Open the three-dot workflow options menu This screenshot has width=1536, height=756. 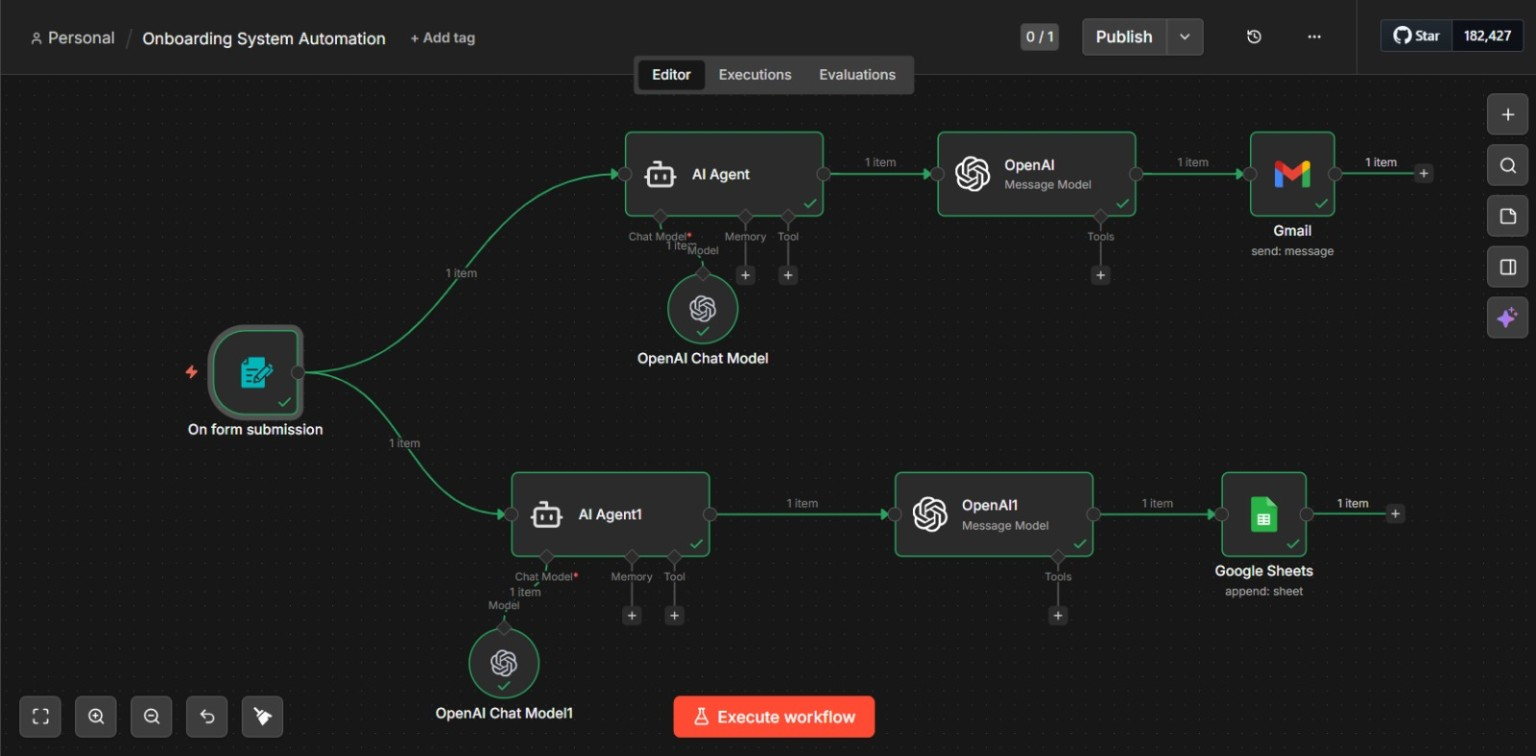[1314, 37]
